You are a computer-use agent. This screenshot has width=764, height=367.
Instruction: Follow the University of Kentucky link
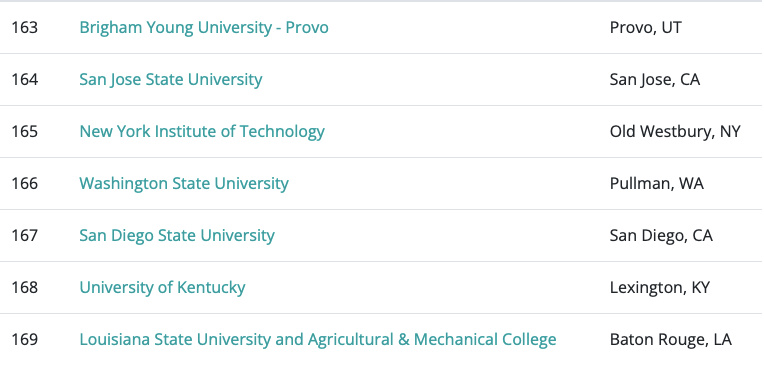tap(162, 288)
